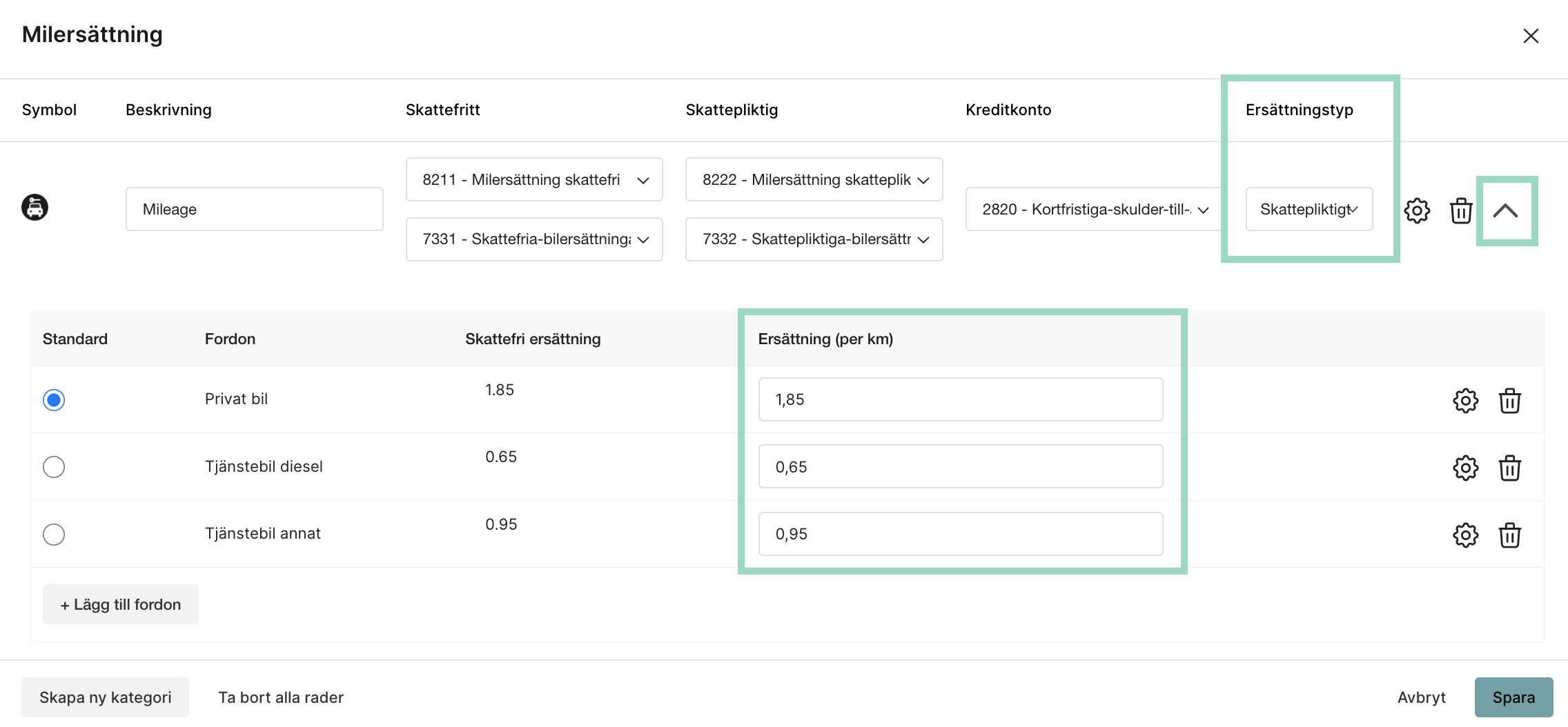Viewport: 1568px width, 727px height.
Task: Delete the Tjänstebil annat vehicle row
Action: point(1509,535)
